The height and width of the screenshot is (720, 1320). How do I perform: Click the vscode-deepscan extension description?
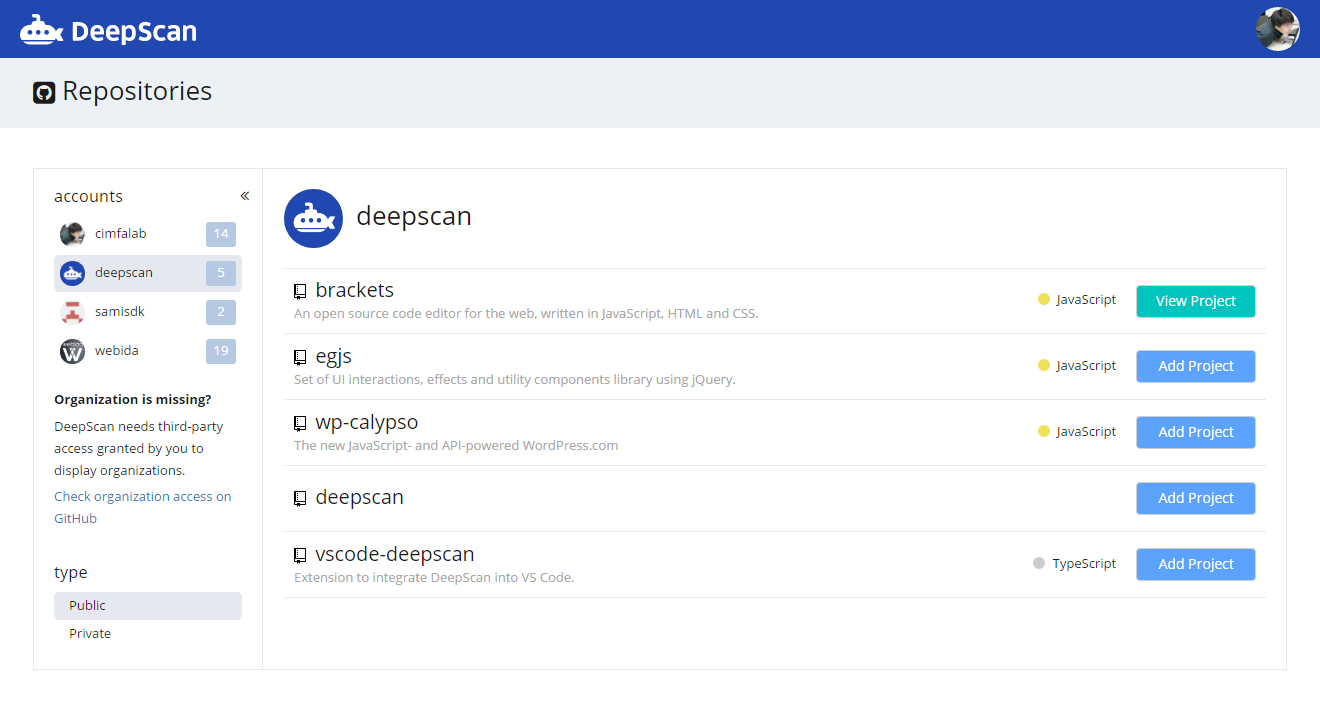434,577
